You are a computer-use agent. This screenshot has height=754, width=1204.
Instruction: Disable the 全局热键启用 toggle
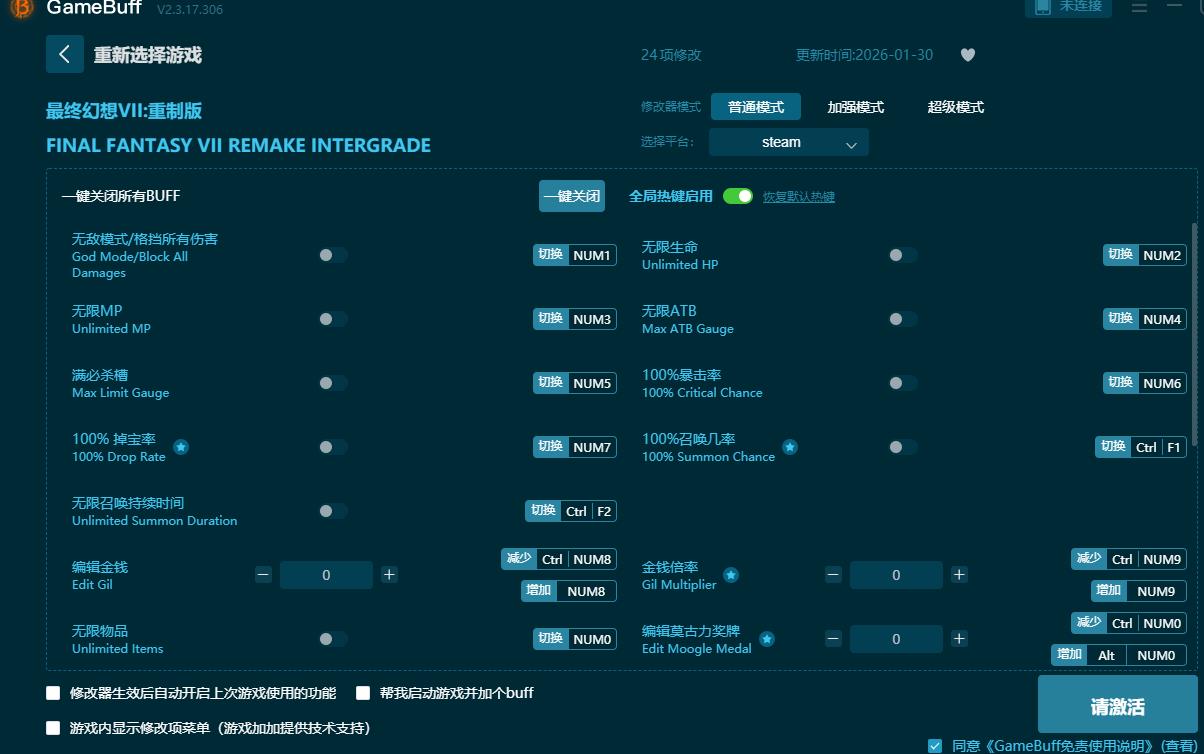[x=739, y=197]
